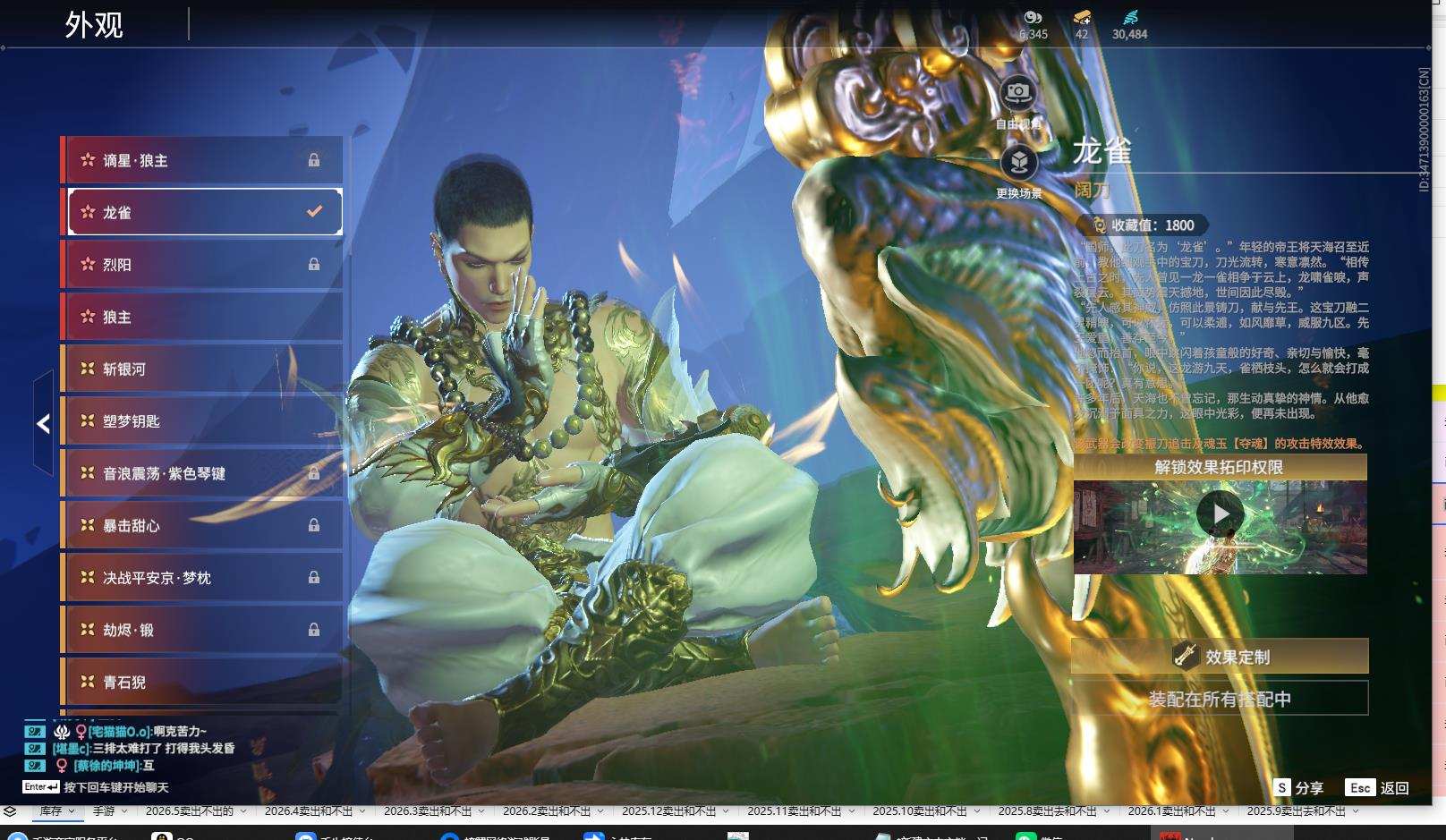
Task: Click the 收藏值: 1800 text
Action: 1153,225
